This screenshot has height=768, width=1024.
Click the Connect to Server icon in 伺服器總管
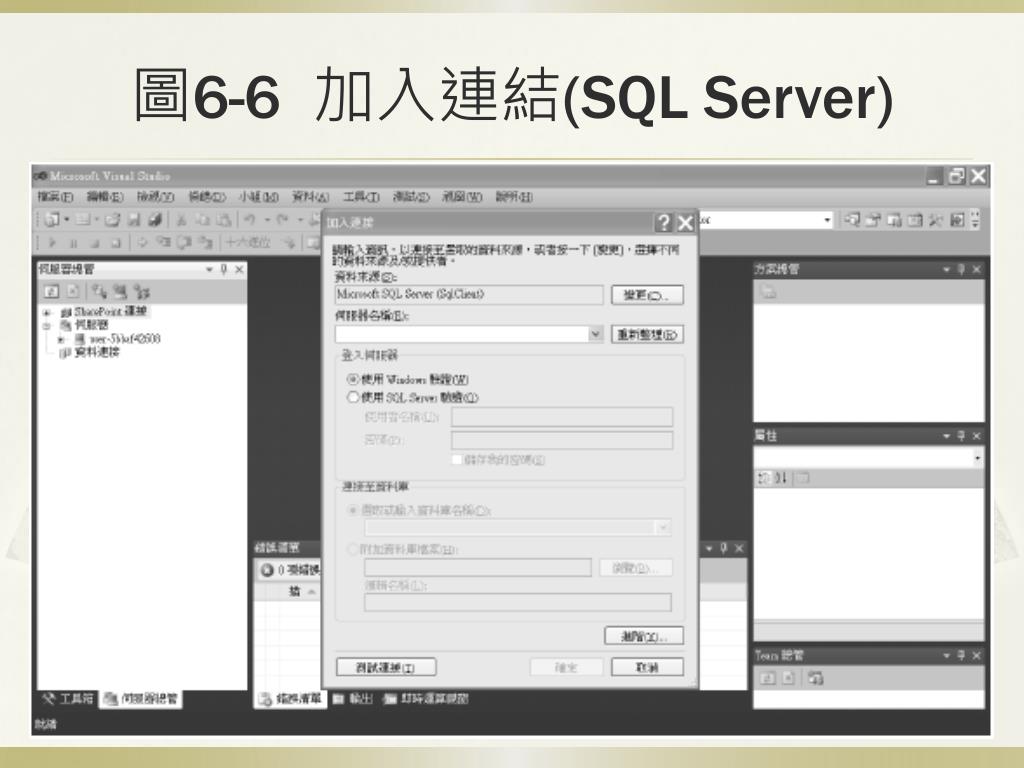click(x=120, y=291)
